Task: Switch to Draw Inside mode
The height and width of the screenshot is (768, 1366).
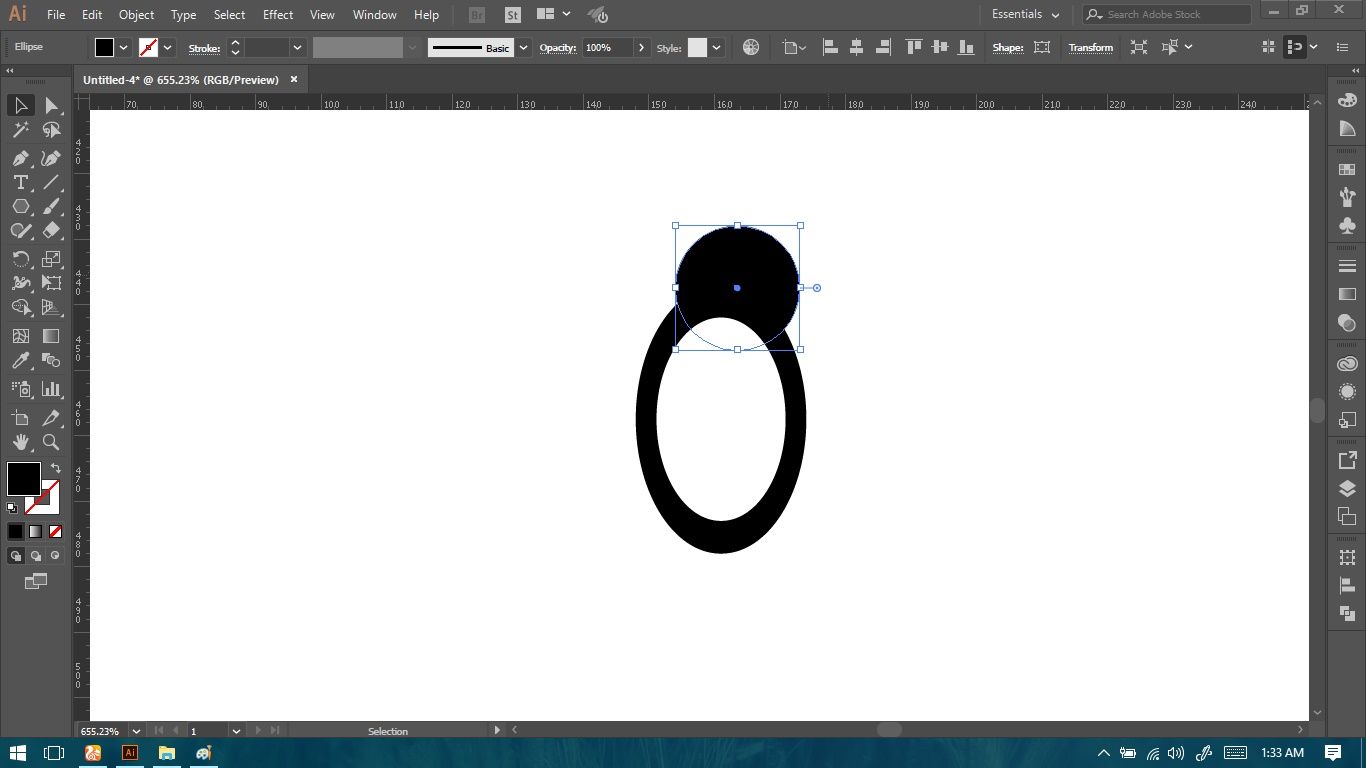Action: pyautogui.click(x=55, y=555)
